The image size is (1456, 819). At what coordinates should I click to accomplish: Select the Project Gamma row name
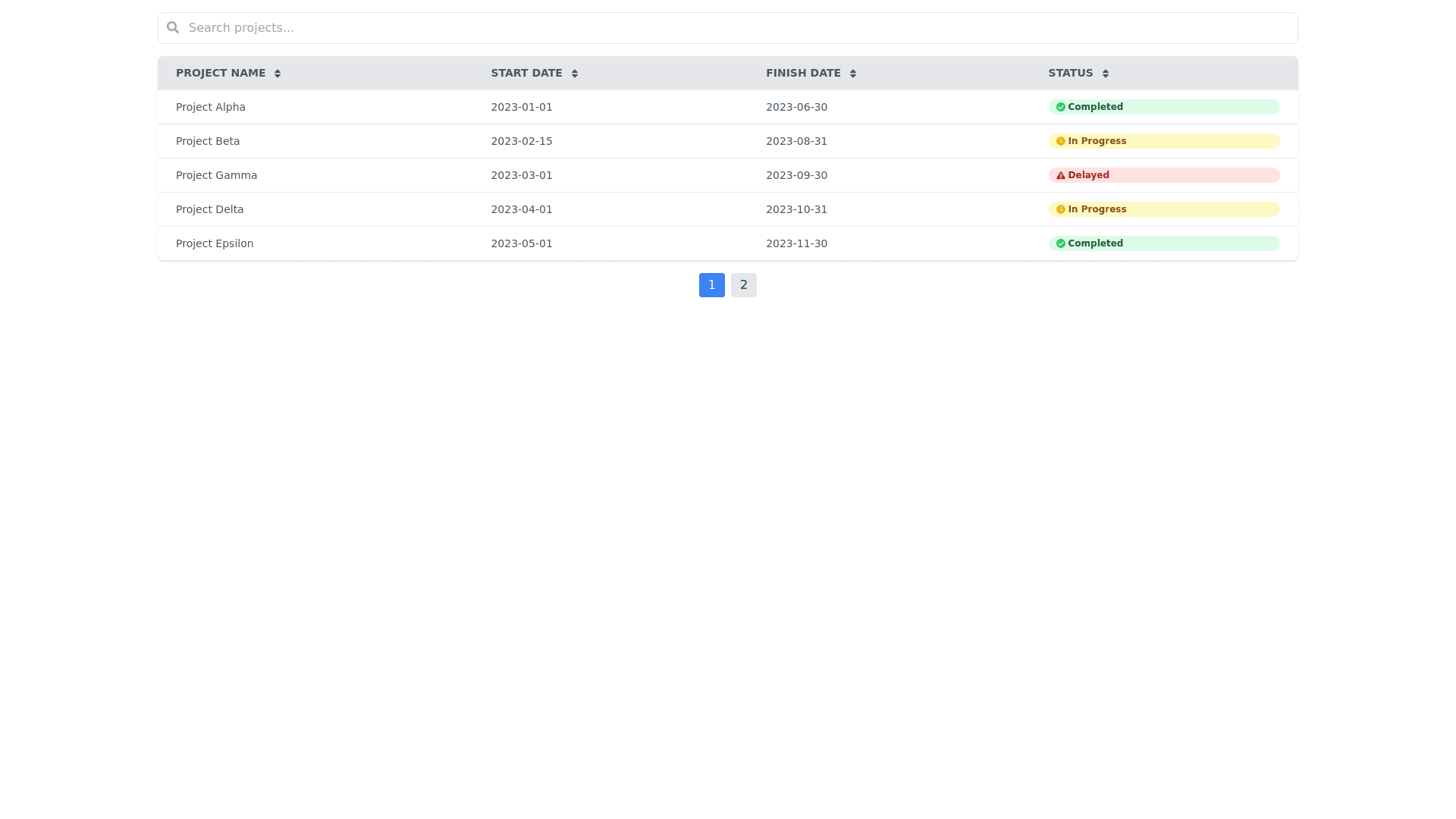tap(216, 175)
